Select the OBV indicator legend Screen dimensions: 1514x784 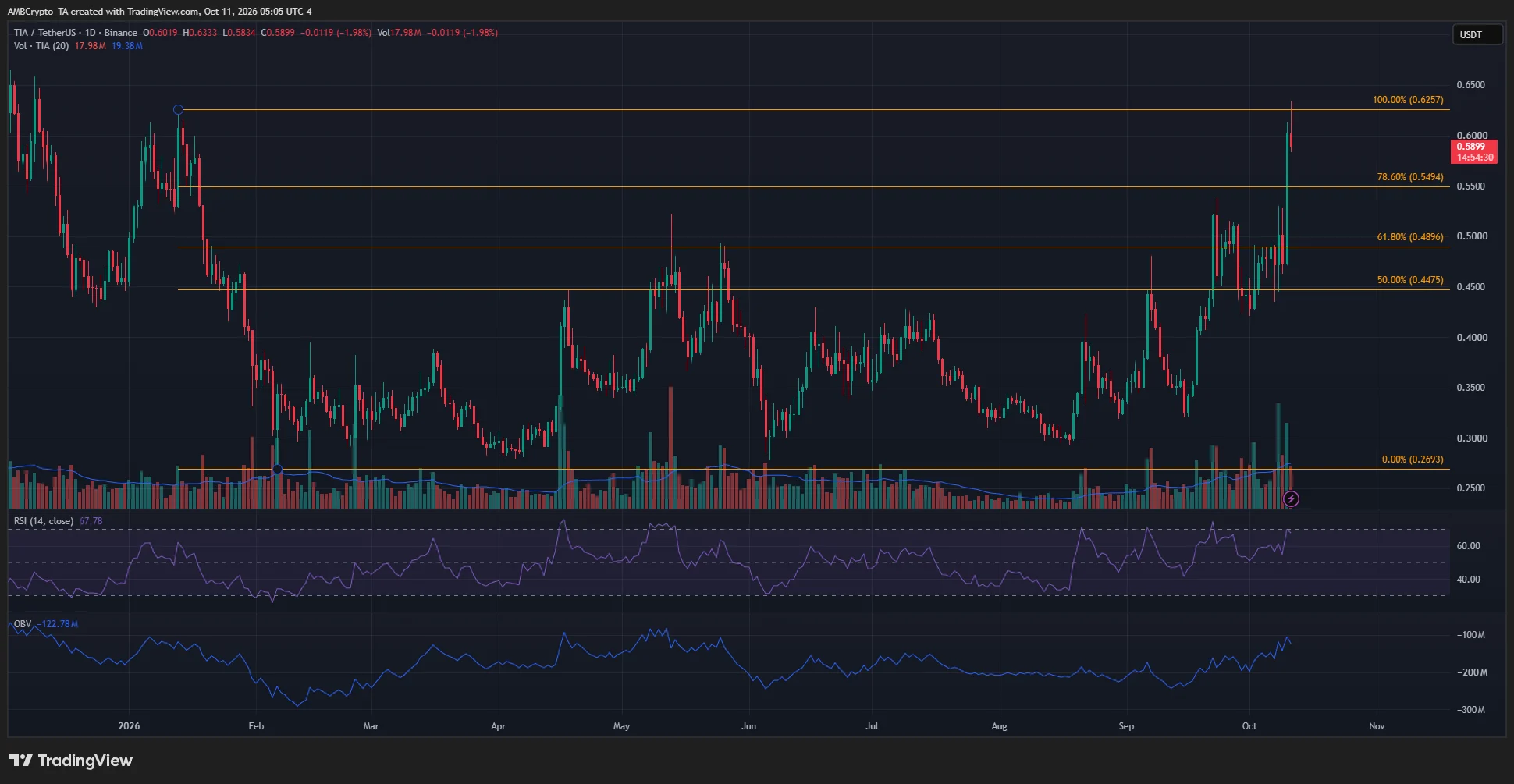click(x=23, y=624)
